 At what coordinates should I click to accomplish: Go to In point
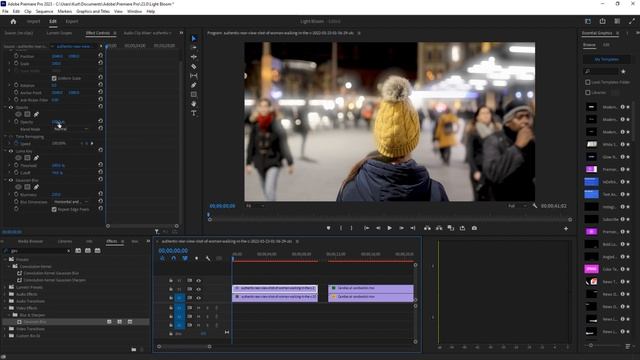click(x=367, y=228)
